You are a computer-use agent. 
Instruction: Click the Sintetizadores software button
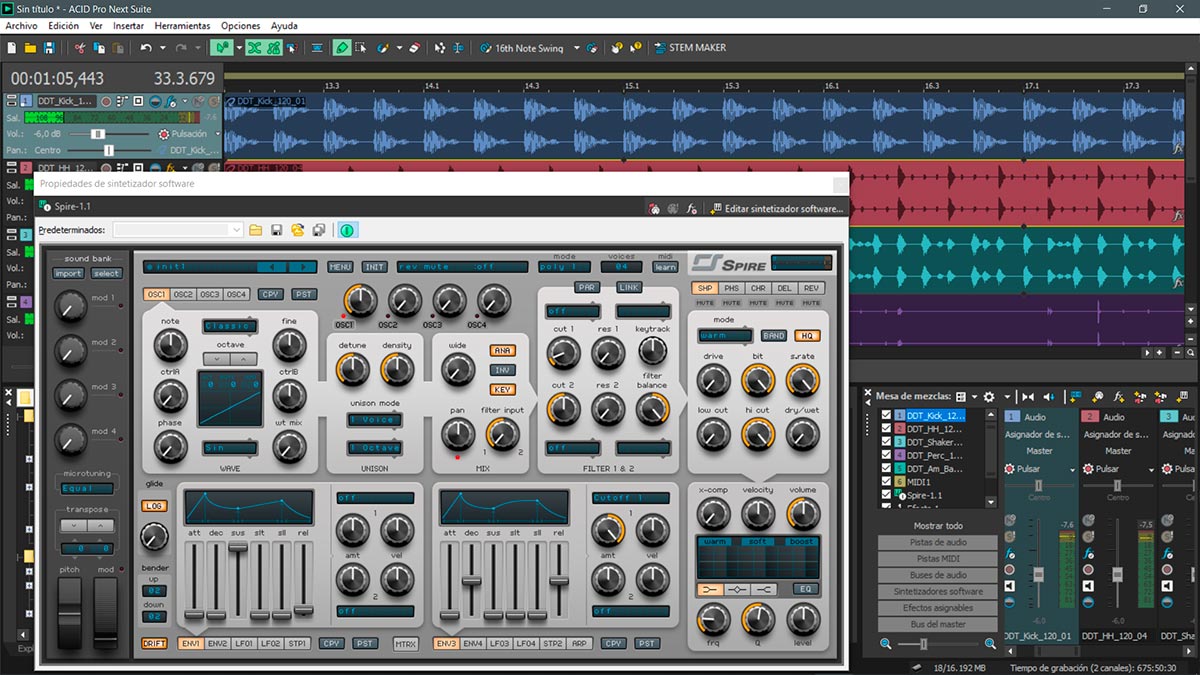click(938, 592)
